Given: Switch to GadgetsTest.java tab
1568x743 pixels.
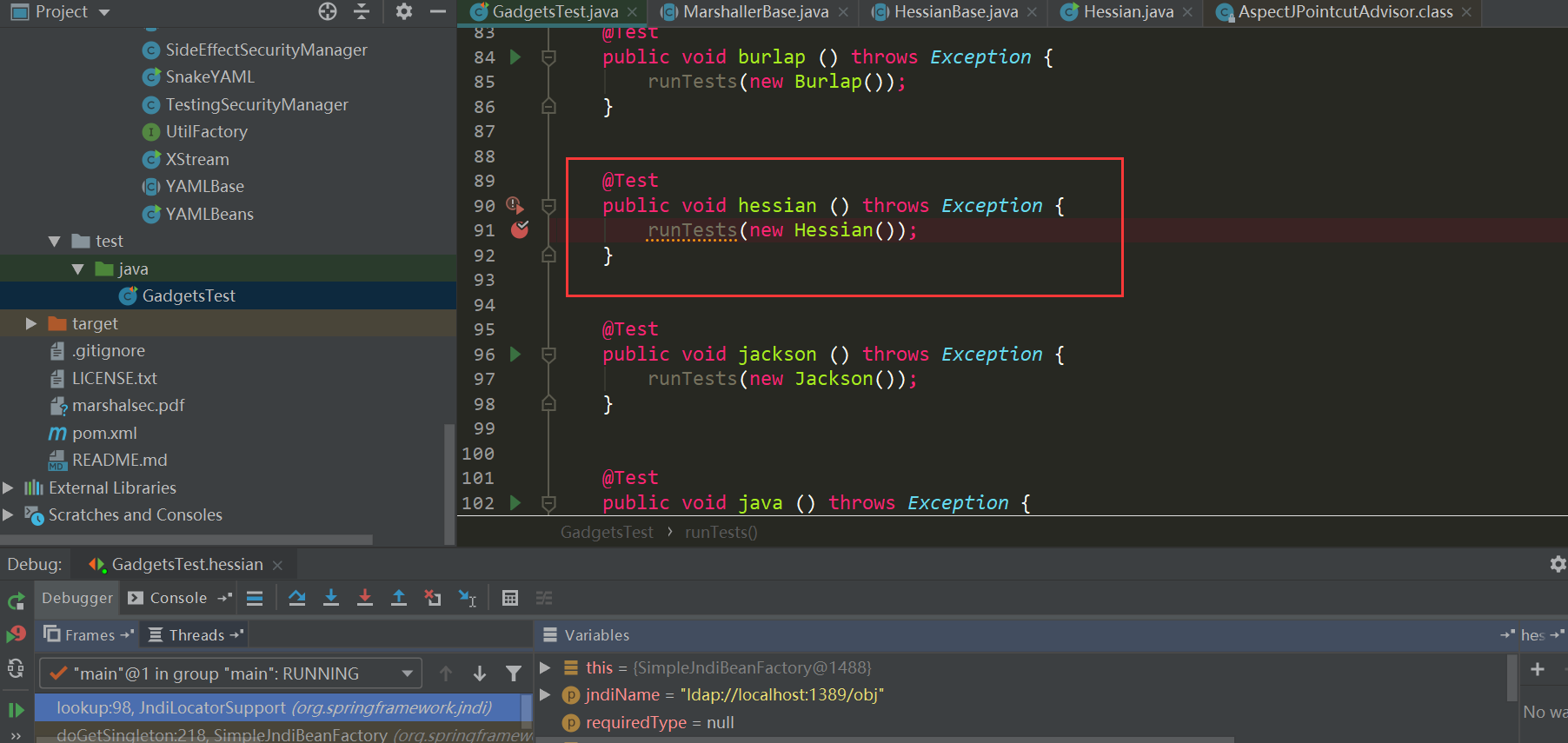Looking at the screenshot, I should coord(555,11).
